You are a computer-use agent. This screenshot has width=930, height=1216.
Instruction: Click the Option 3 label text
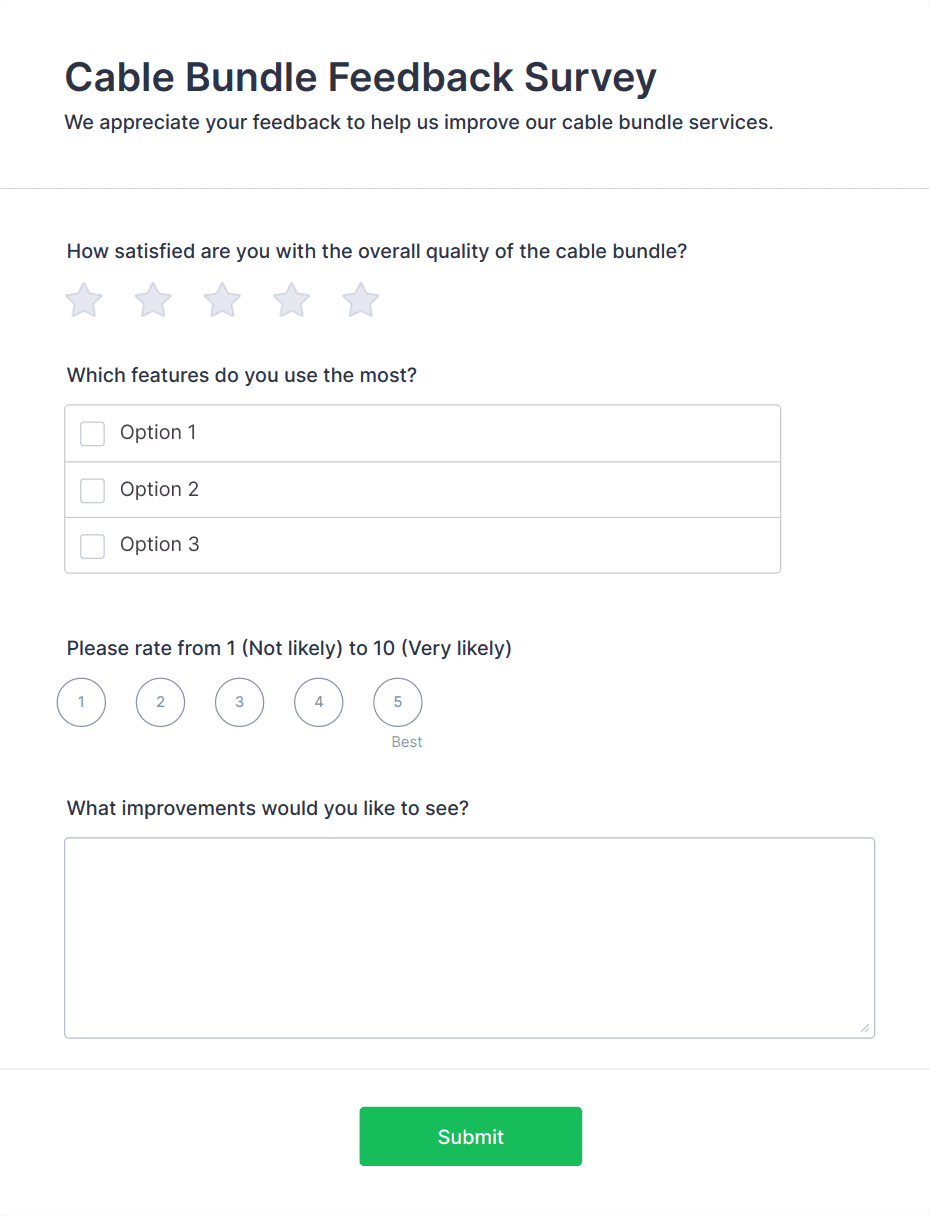click(159, 545)
